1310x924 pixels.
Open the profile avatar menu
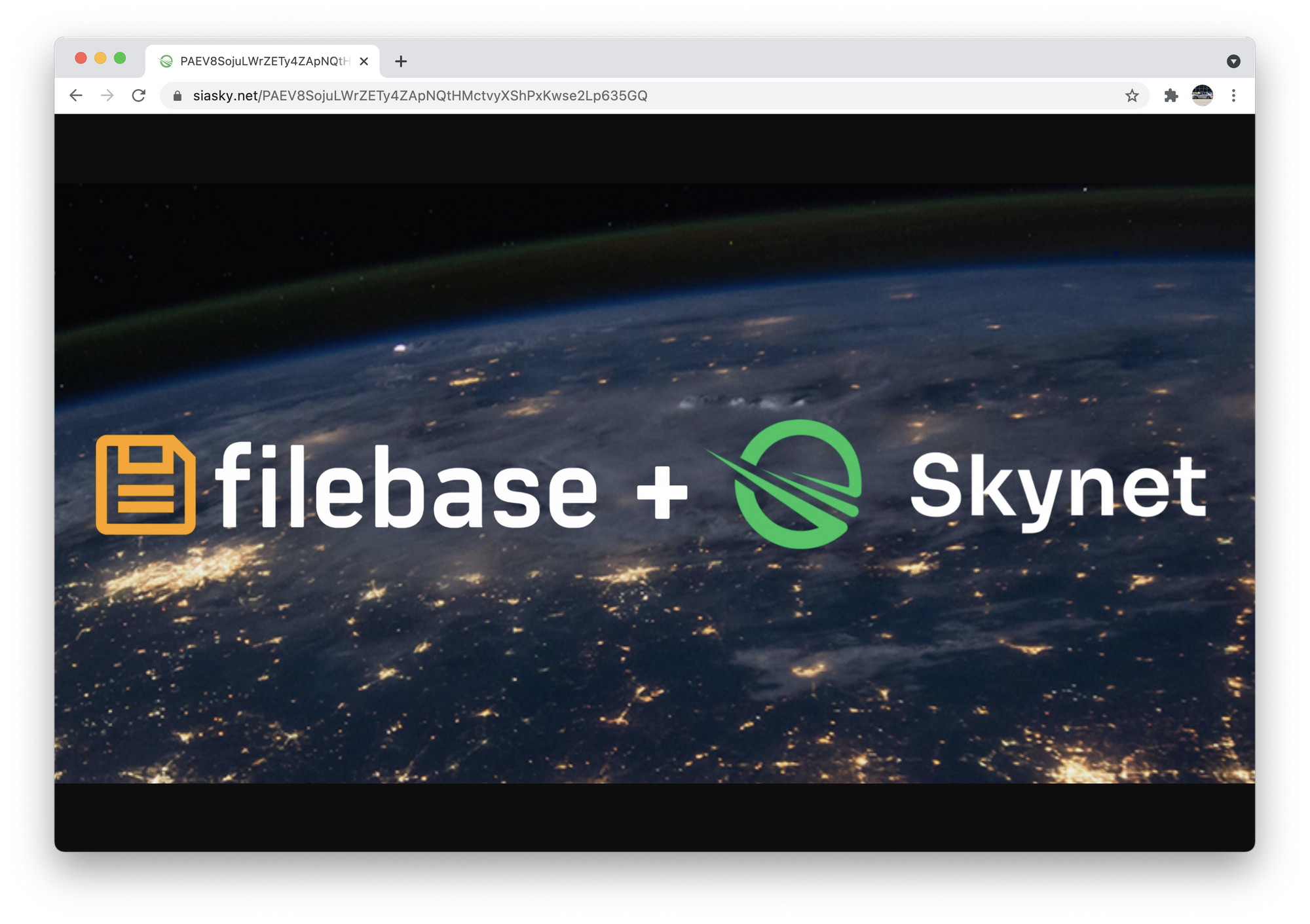pyautogui.click(x=1203, y=96)
